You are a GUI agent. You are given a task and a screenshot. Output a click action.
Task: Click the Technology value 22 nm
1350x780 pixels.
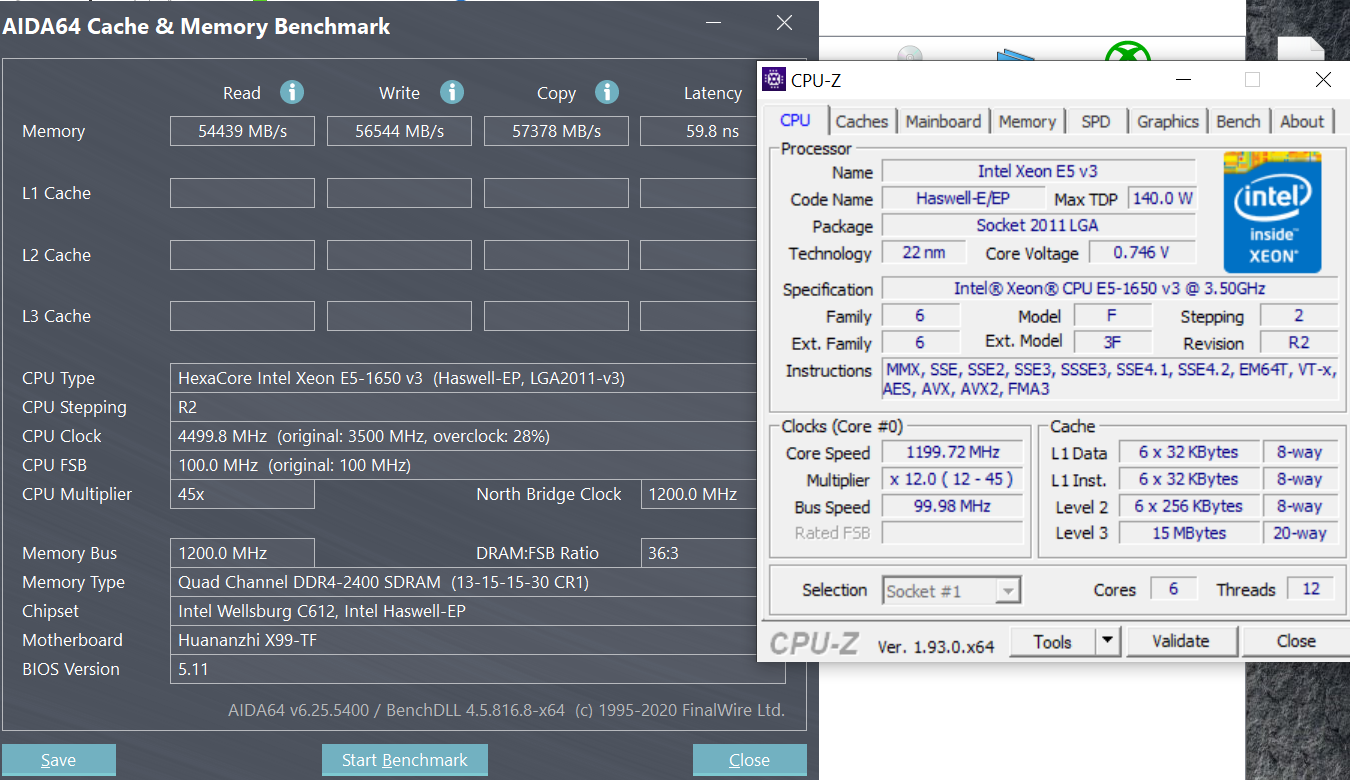click(x=924, y=252)
